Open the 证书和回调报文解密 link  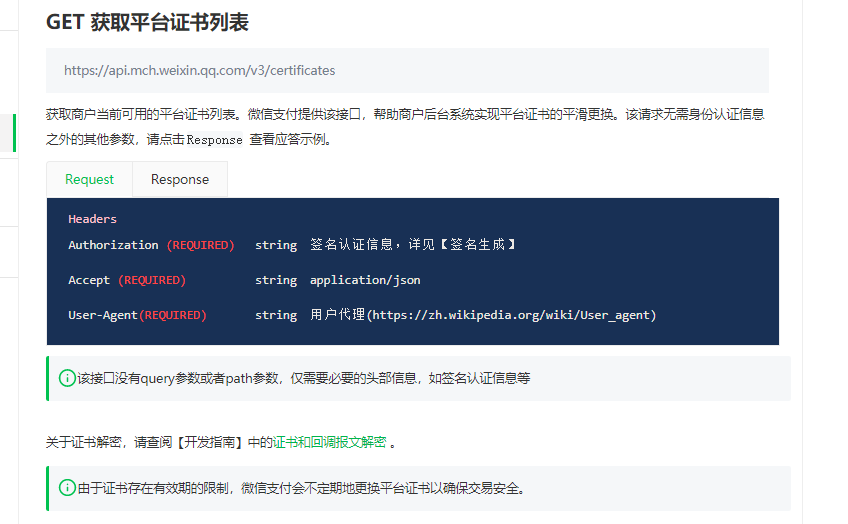click(329, 442)
